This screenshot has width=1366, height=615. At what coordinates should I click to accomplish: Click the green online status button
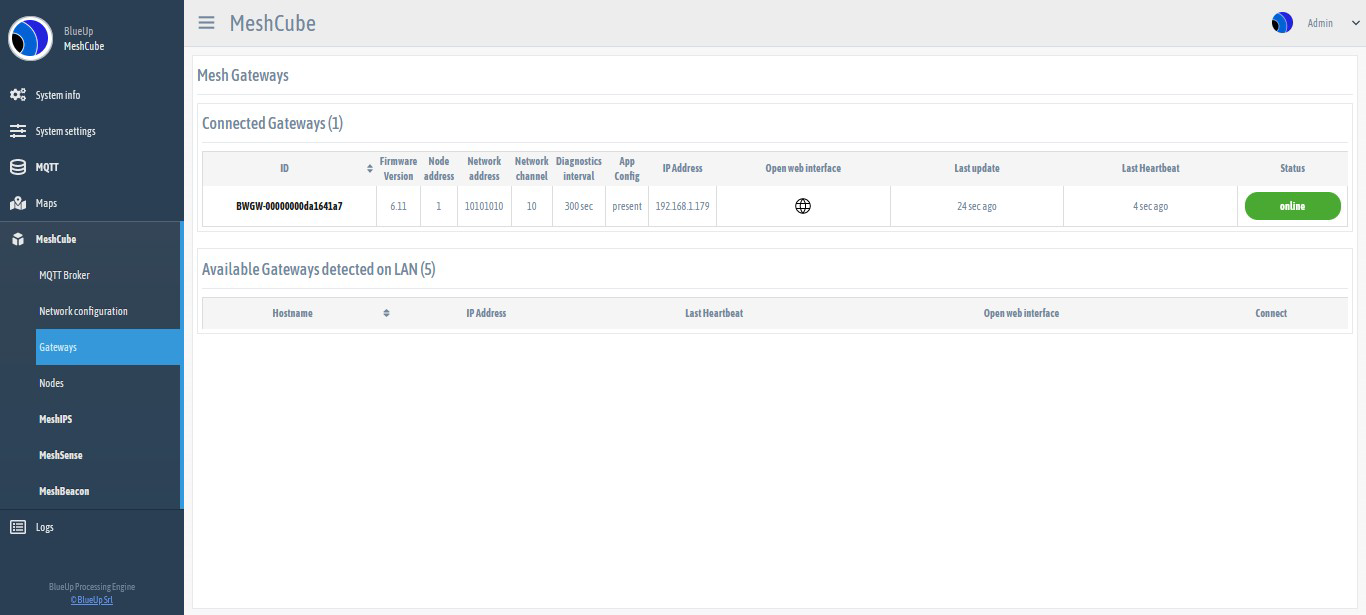point(1292,206)
